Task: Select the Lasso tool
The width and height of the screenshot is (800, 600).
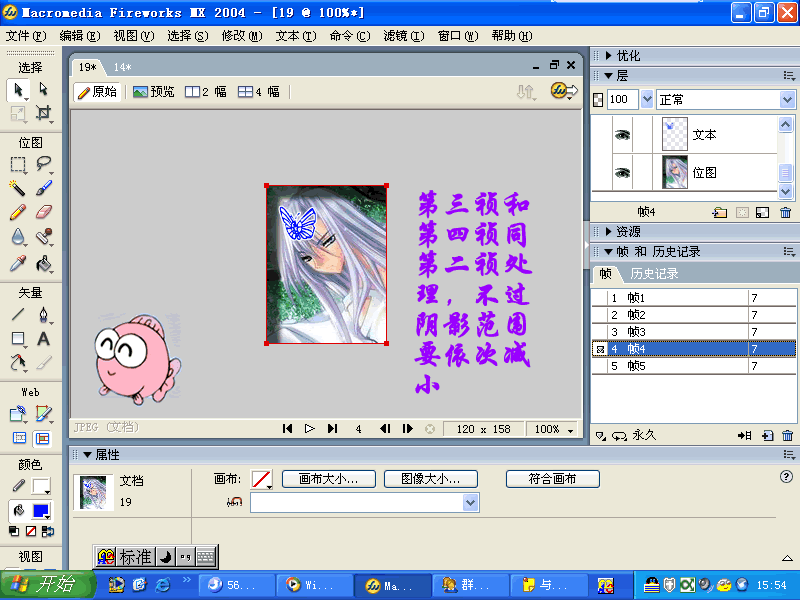Action: pos(44,164)
